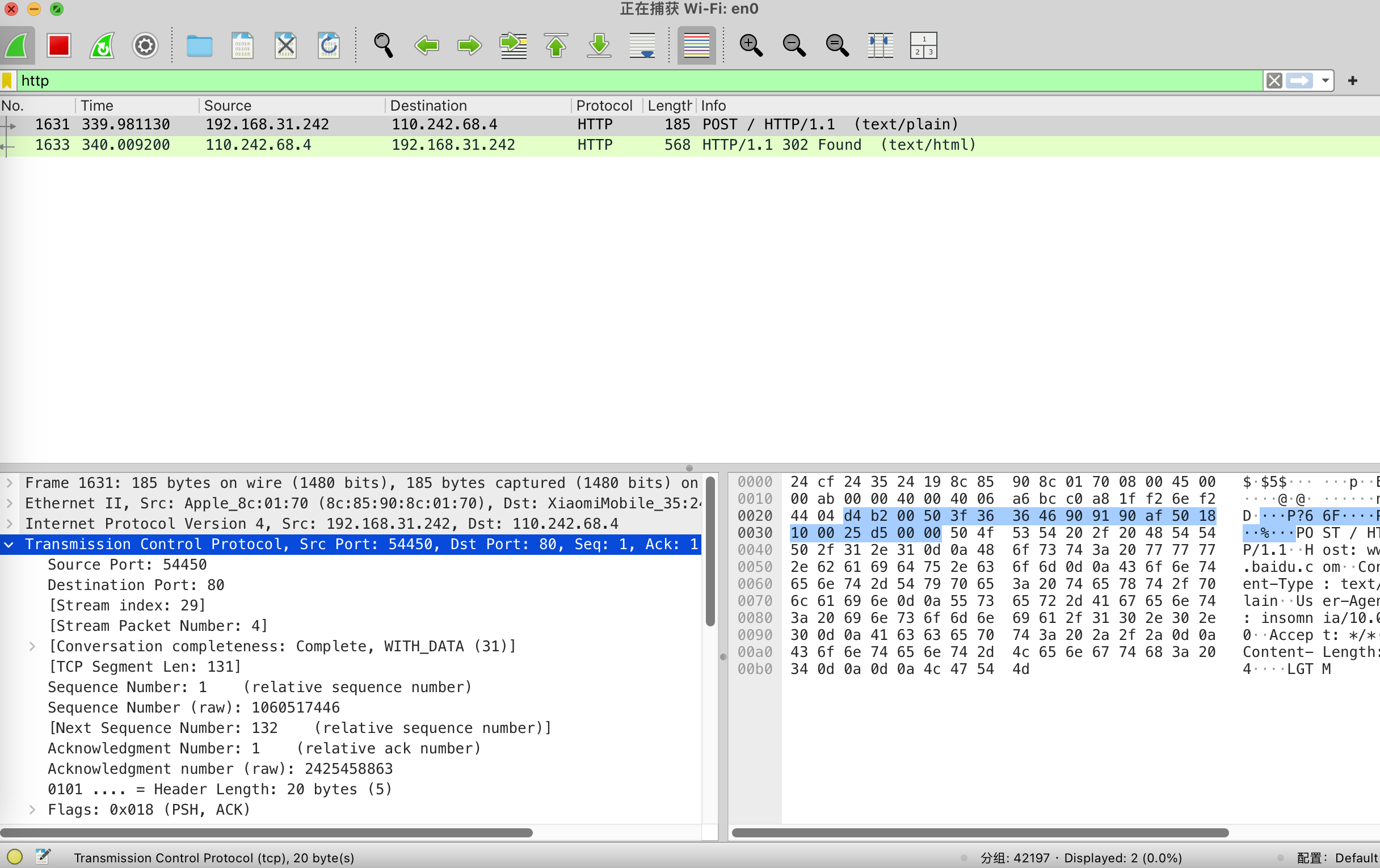Select packet 1633 302 Found row
The image size is (1380, 868).
click(x=458, y=145)
